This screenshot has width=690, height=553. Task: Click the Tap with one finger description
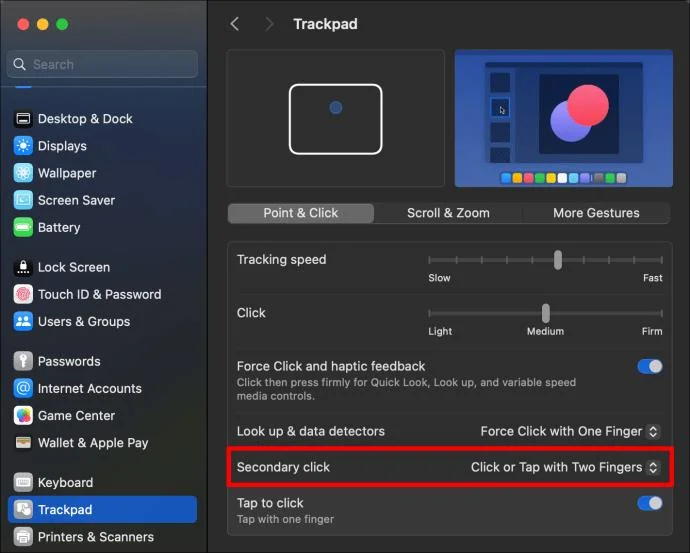(x=285, y=519)
